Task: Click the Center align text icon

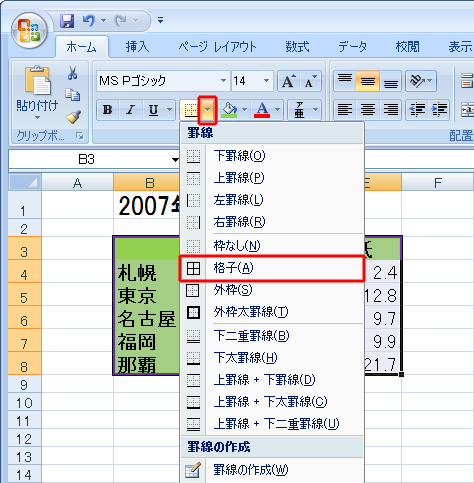Action: tap(368, 109)
